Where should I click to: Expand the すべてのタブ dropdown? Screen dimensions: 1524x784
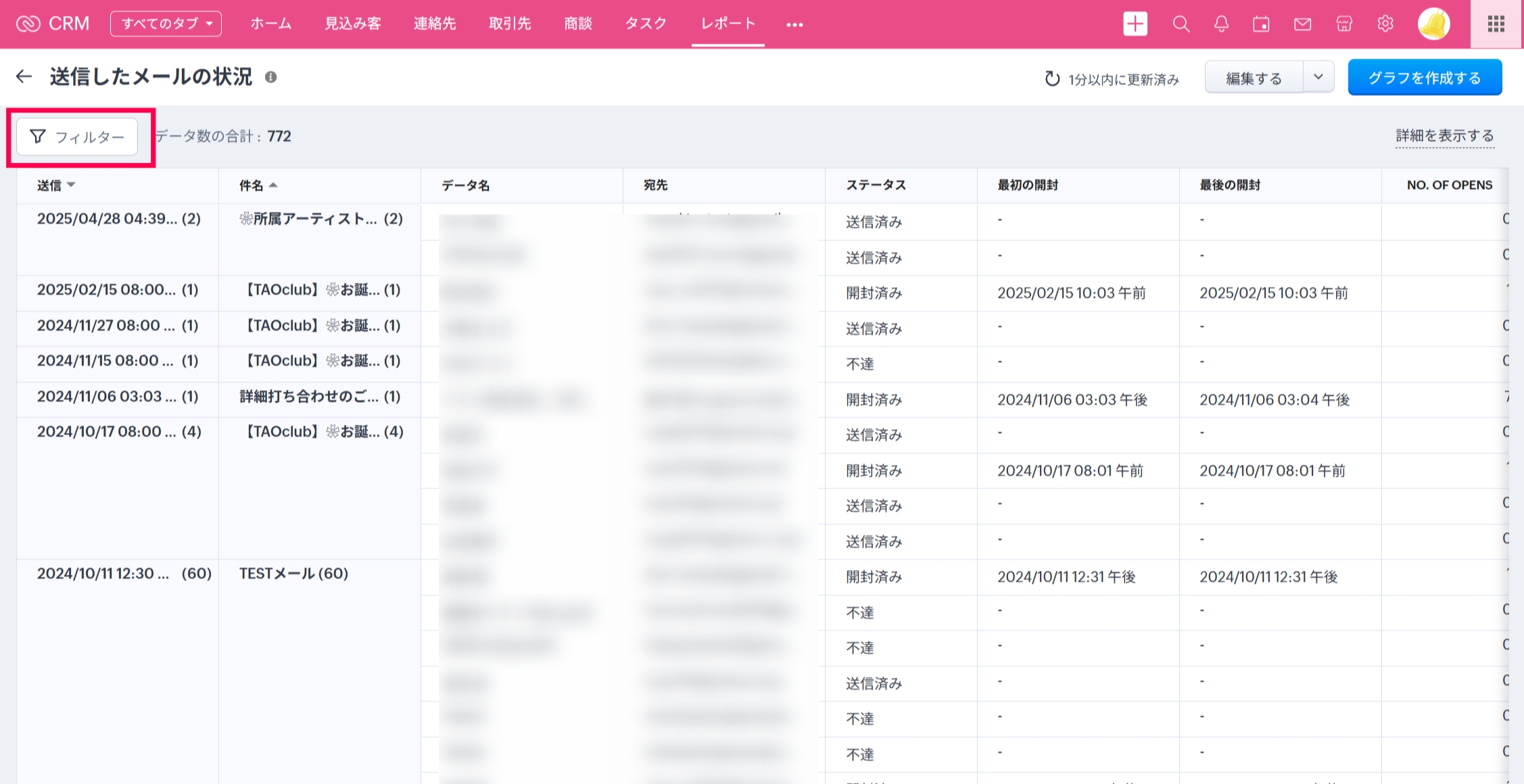[166, 24]
